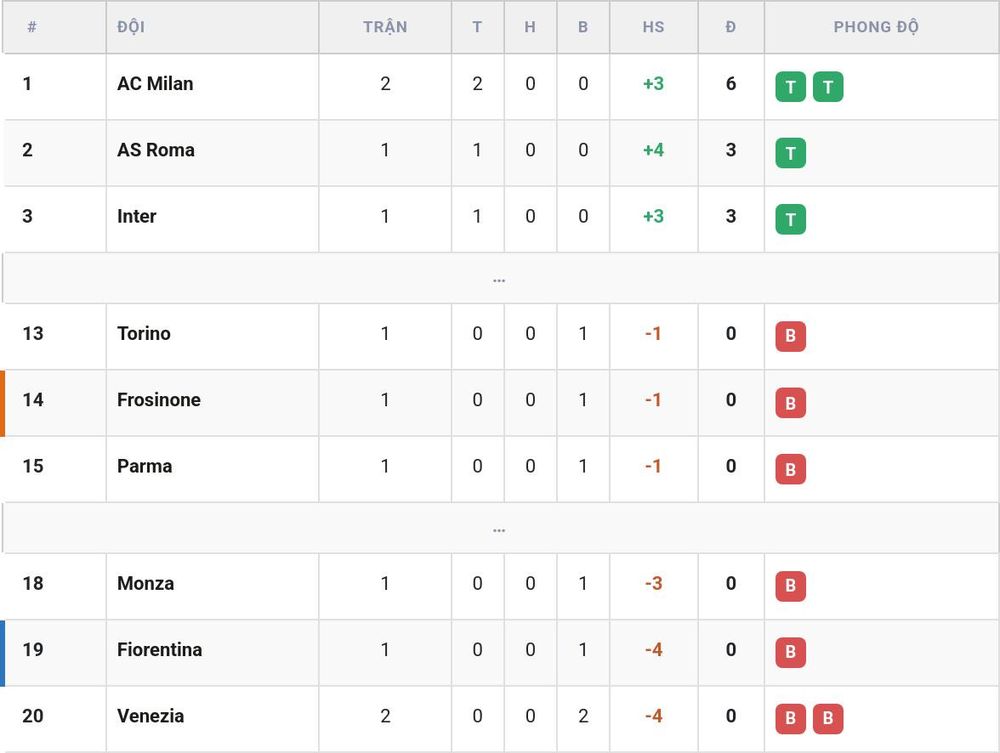Click Fiorentina's blue row marker

[3, 654]
